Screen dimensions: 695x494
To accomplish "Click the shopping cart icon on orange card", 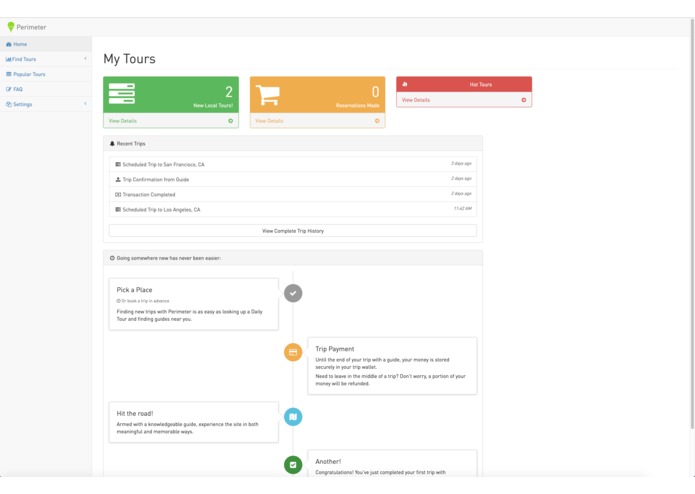I will (x=268, y=95).
